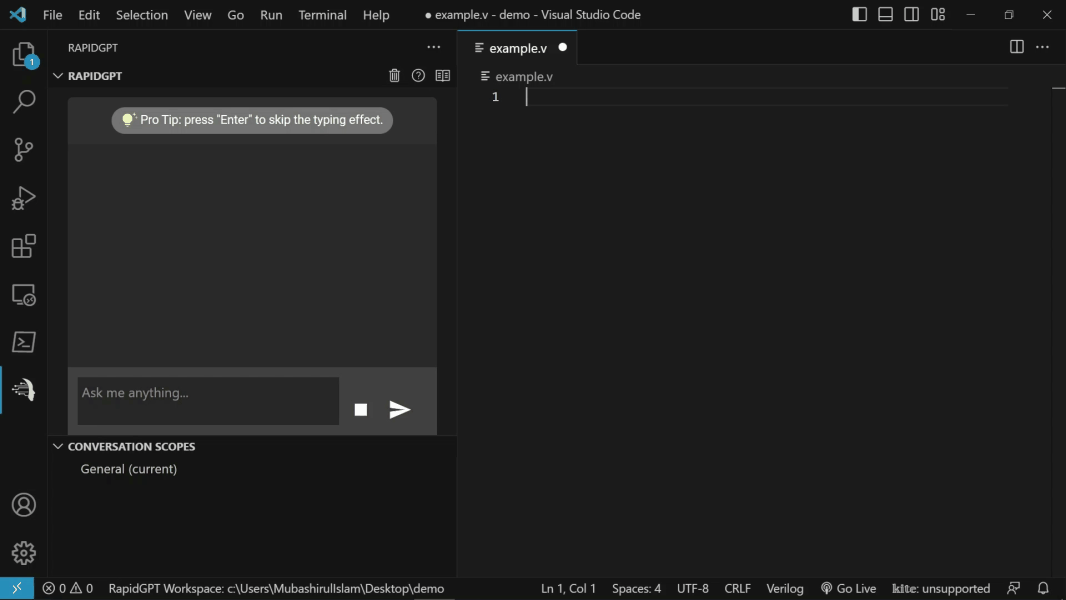Viewport: 1066px width, 600px height.
Task: Open the Run and Debug view
Action: [24, 198]
